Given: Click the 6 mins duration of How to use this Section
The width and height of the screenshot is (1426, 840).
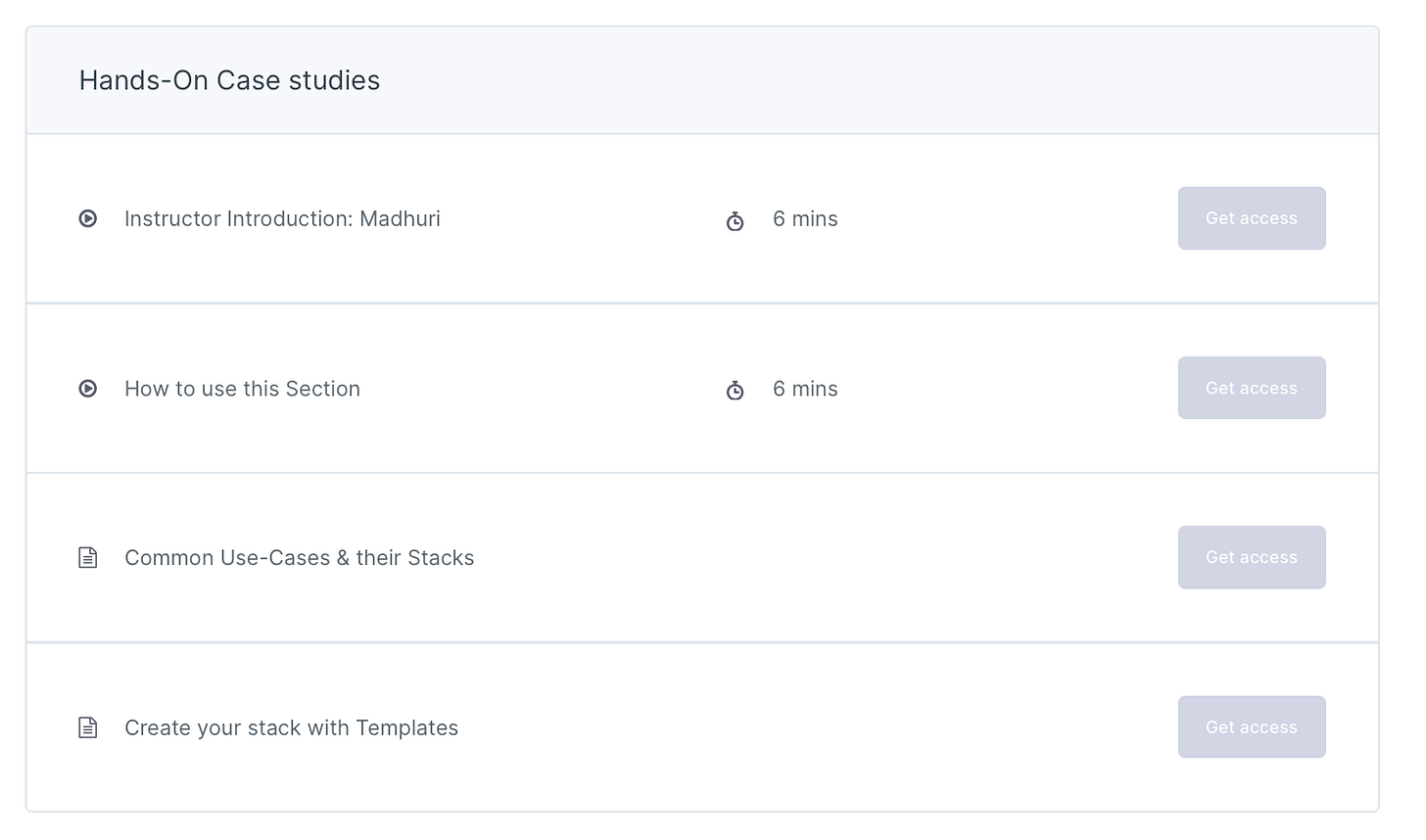Looking at the screenshot, I should [x=805, y=389].
